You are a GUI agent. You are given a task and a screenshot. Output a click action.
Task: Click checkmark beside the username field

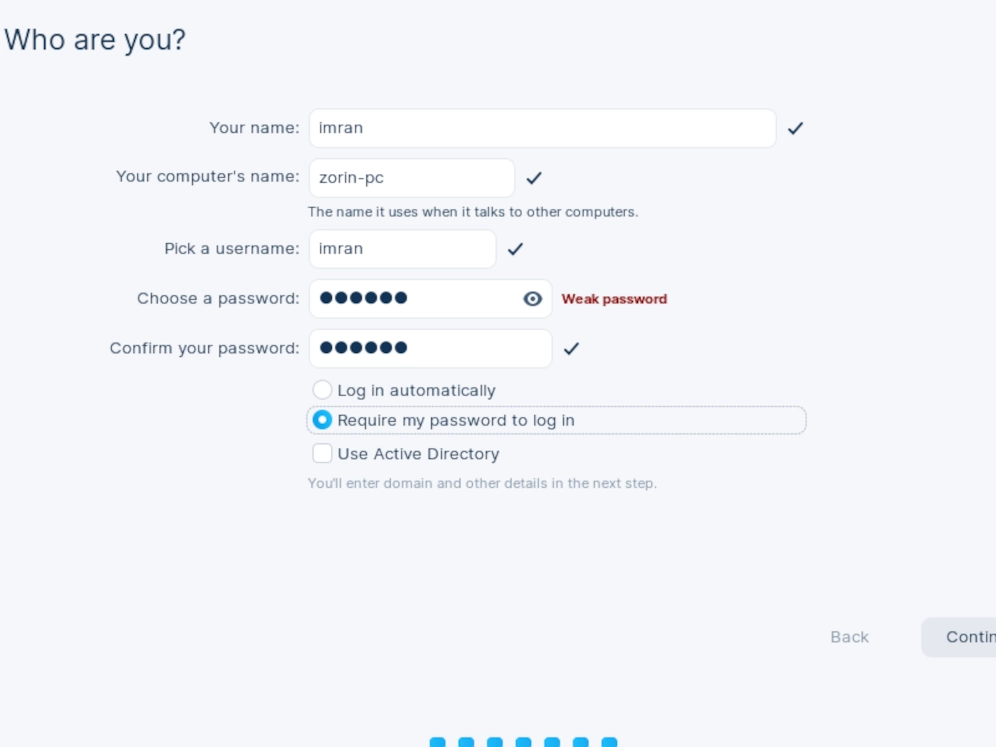pos(515,249)
